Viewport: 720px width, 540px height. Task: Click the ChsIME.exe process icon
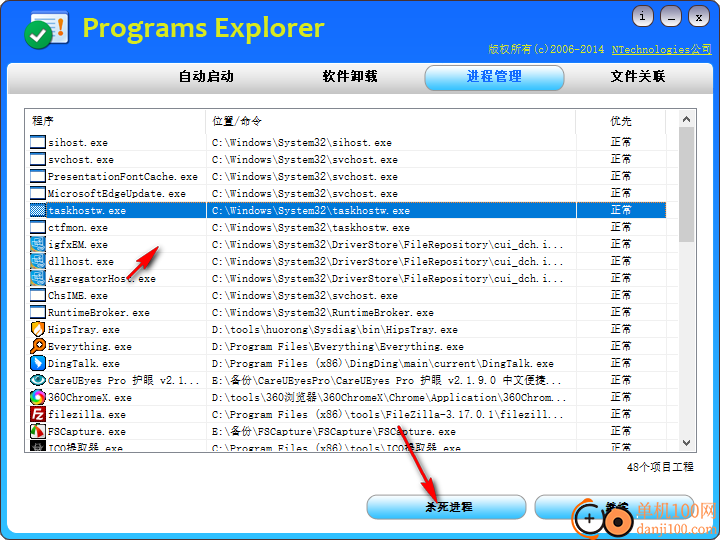[38, 295]
